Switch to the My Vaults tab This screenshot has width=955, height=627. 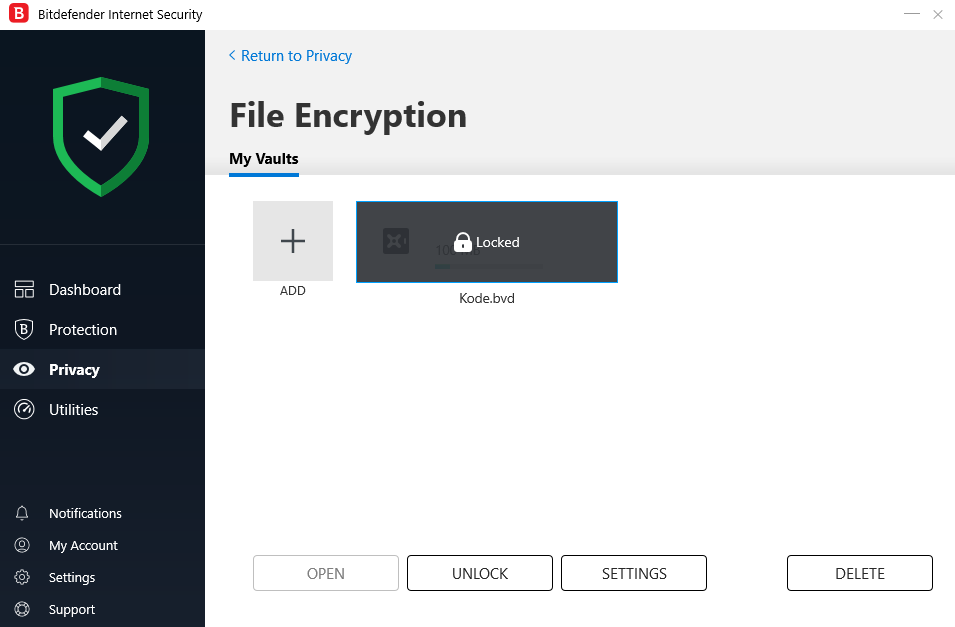[x=264, y=159]
